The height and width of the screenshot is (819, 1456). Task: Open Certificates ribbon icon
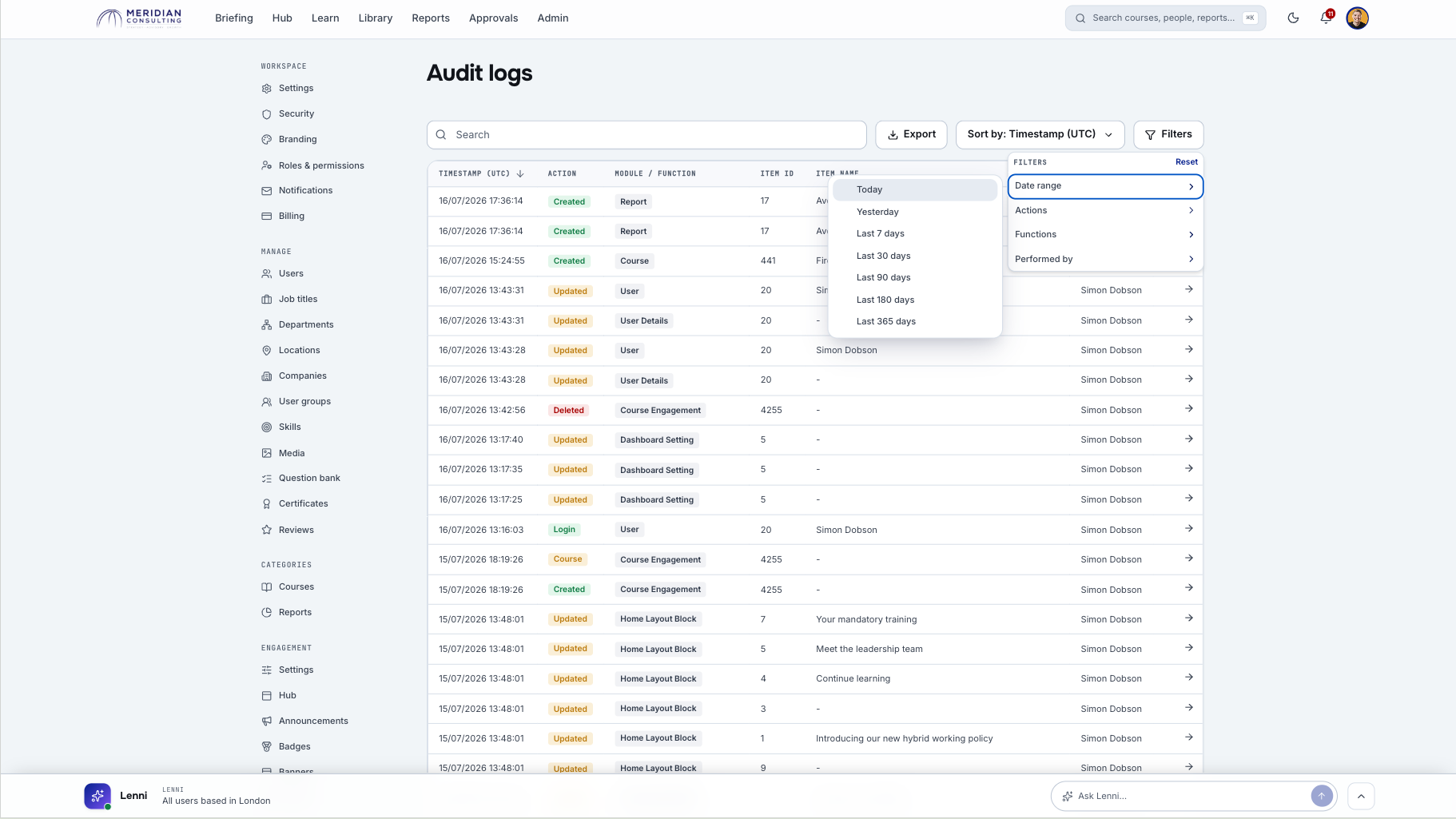[x=267, y=504]
